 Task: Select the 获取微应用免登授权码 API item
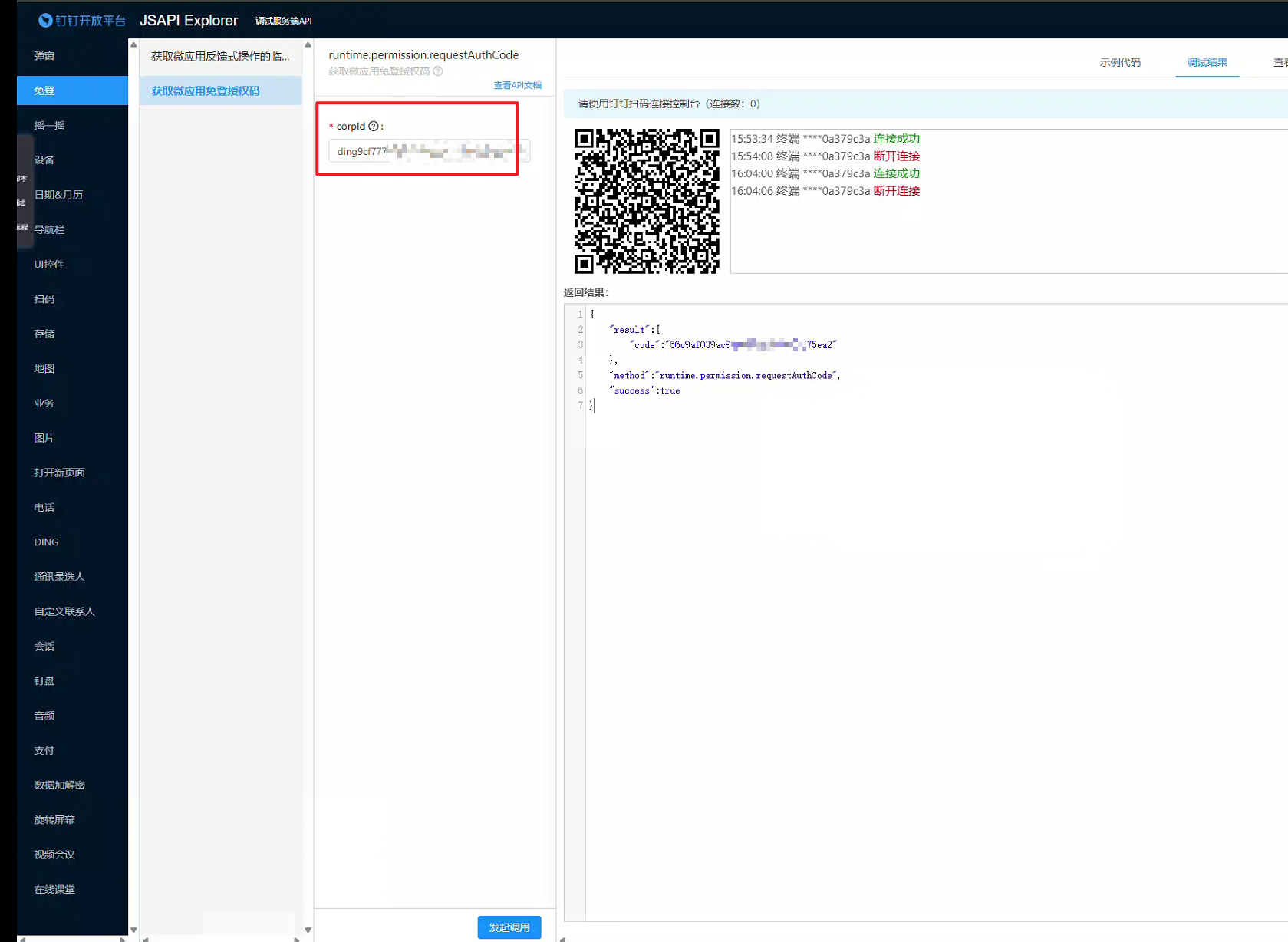coord(221,91)
